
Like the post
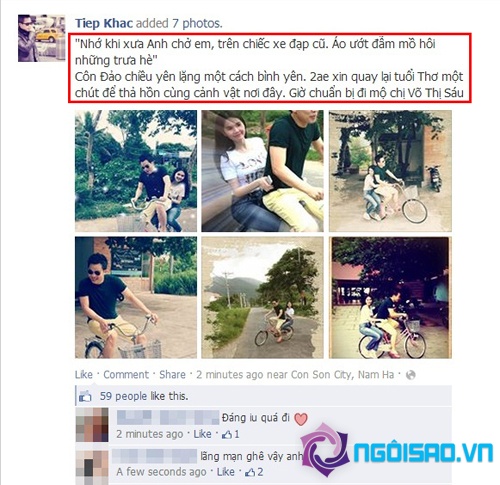pyautogui.click(x=84, y=375)
